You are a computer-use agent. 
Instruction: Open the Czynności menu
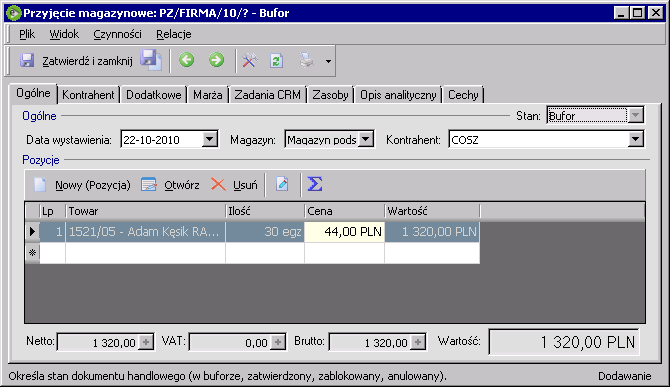[118, 34]
